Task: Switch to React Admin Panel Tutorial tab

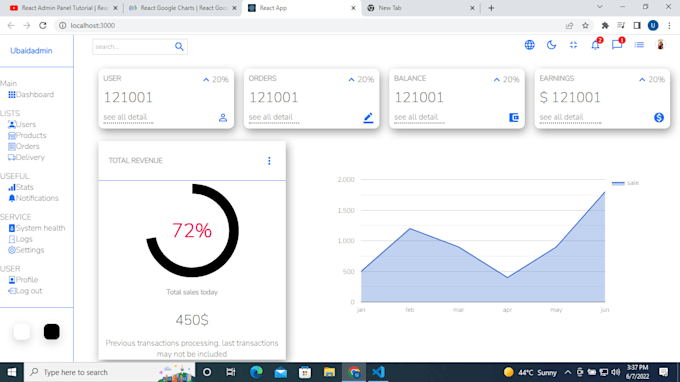Action: pos(64,8)
